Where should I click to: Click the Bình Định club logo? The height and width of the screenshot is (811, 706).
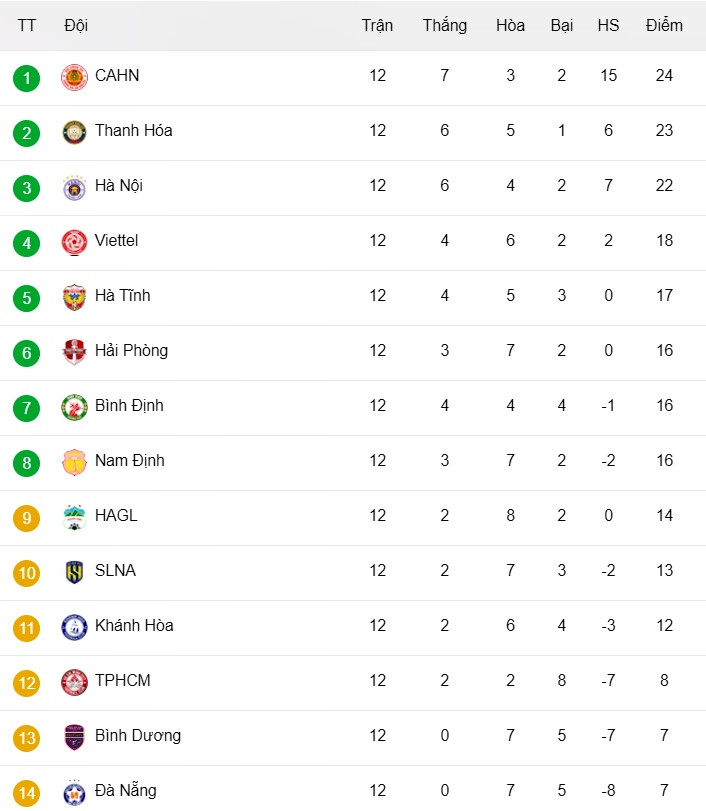point(74,407)
